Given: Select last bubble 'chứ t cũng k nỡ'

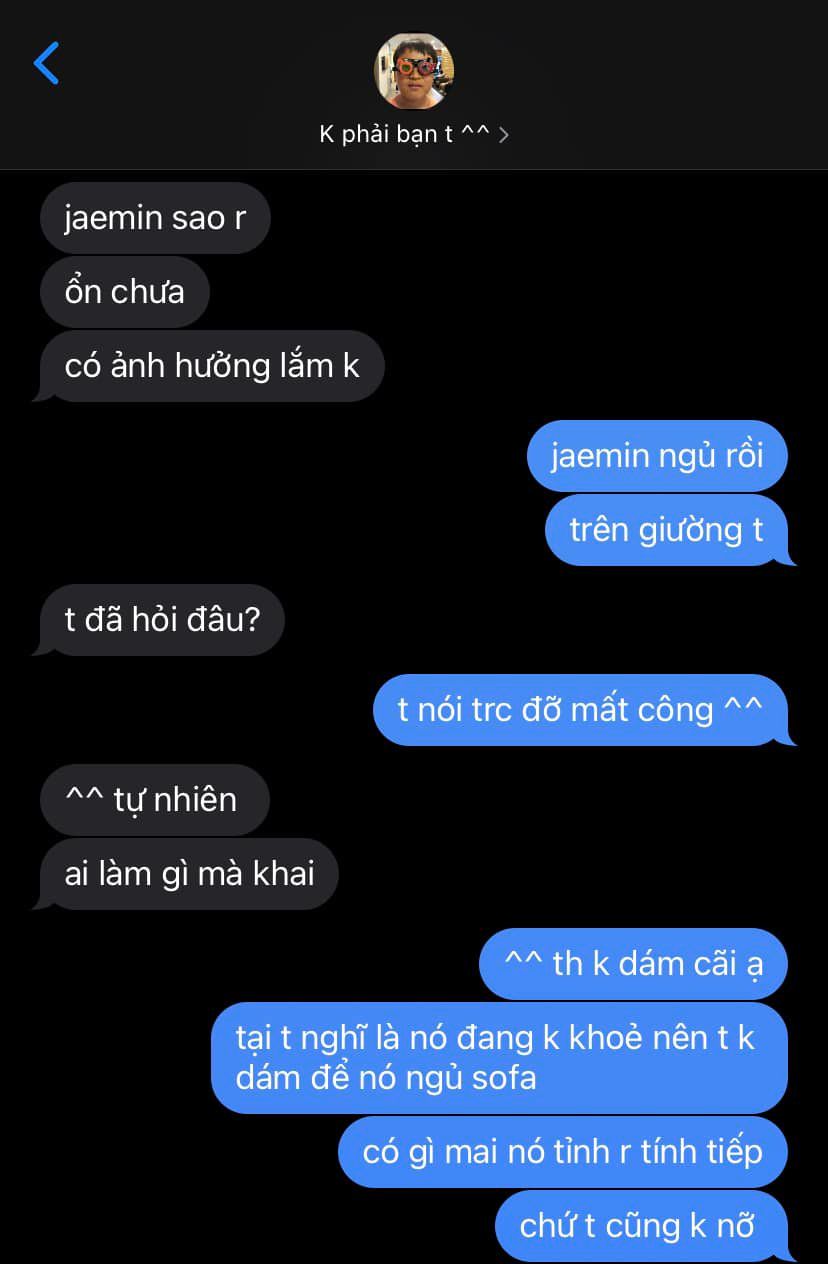Looking at the screenshot, I should tap(643, 1226).
